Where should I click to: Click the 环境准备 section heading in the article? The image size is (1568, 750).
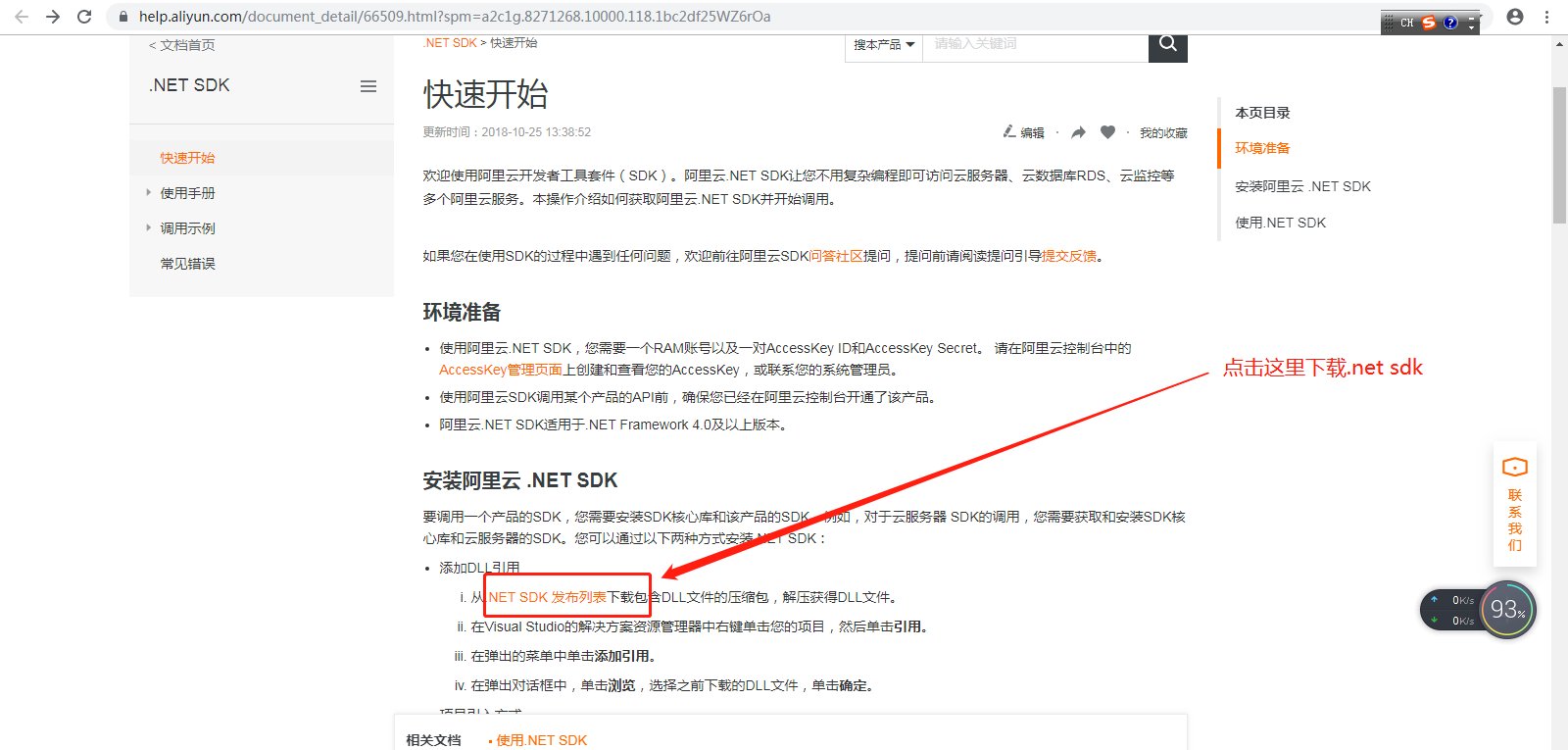[462, 312]
